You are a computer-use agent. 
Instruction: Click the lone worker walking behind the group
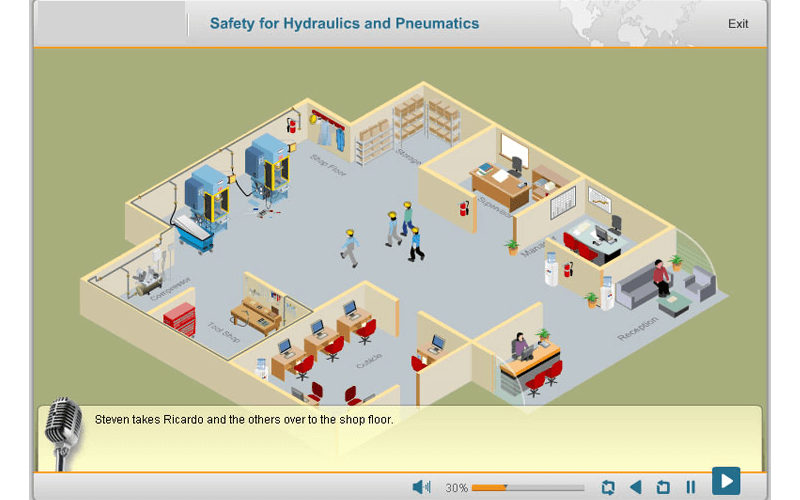(x=350, y=247)
